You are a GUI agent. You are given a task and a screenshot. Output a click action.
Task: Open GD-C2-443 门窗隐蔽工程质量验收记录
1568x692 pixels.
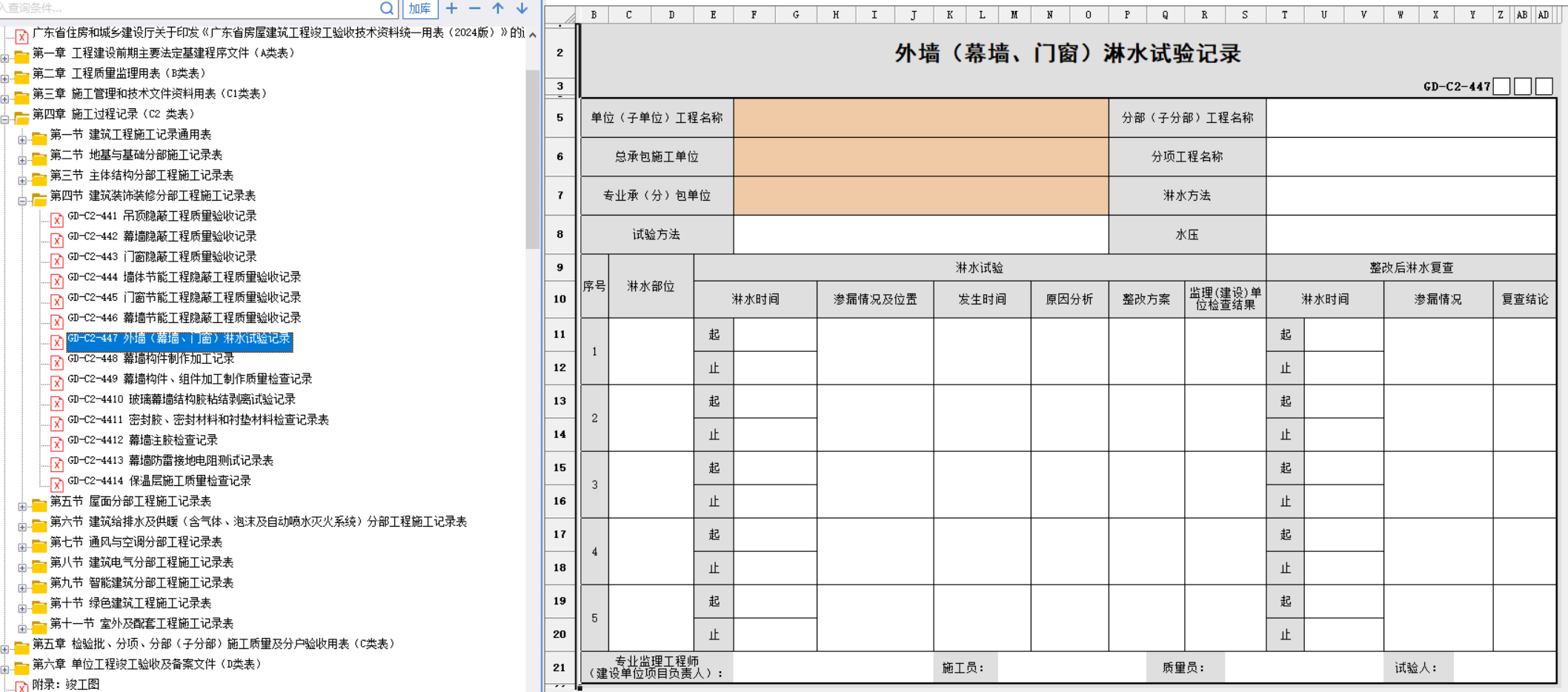click(x=162, y=256)
